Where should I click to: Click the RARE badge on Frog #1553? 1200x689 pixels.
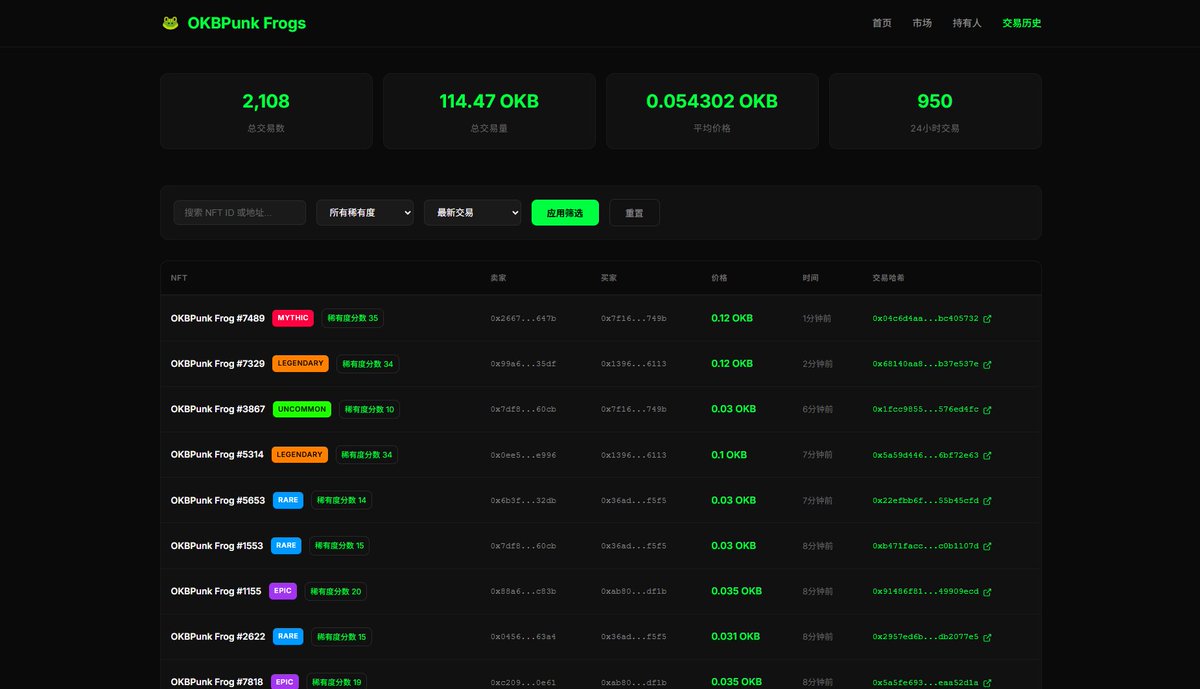click(x=286, y=546)
